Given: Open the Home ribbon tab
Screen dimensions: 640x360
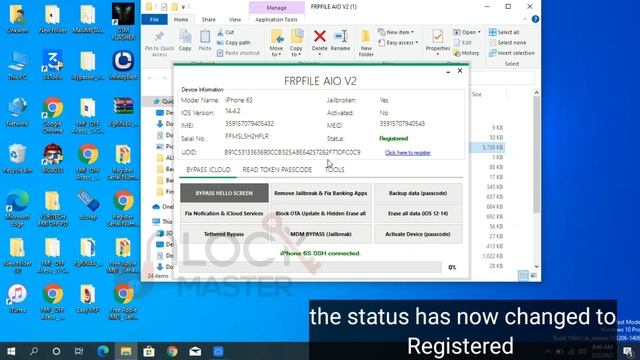Looking at the screenshot, I should tap(181, 20).
